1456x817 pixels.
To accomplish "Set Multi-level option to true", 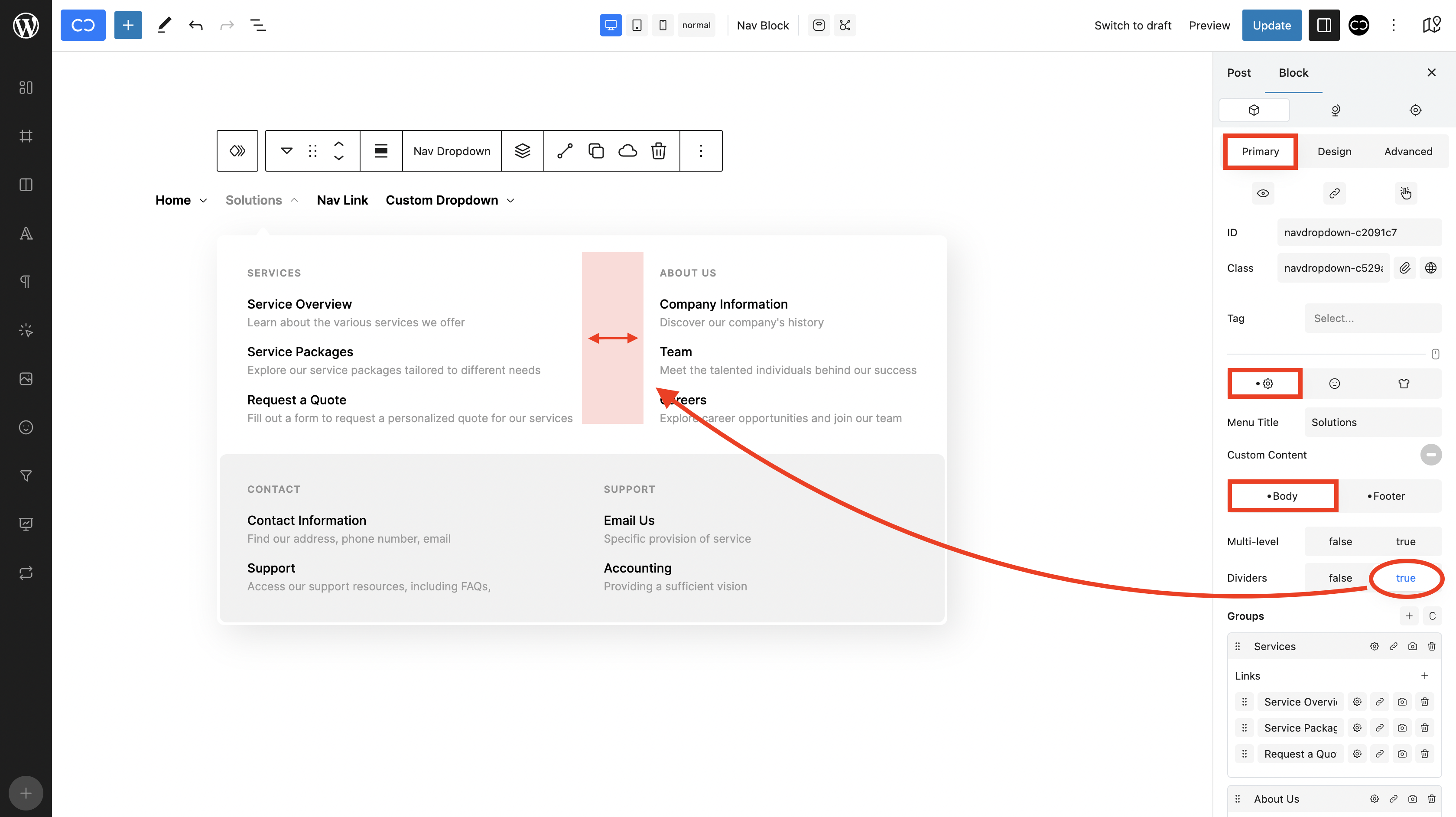I will coord(1405,542).
